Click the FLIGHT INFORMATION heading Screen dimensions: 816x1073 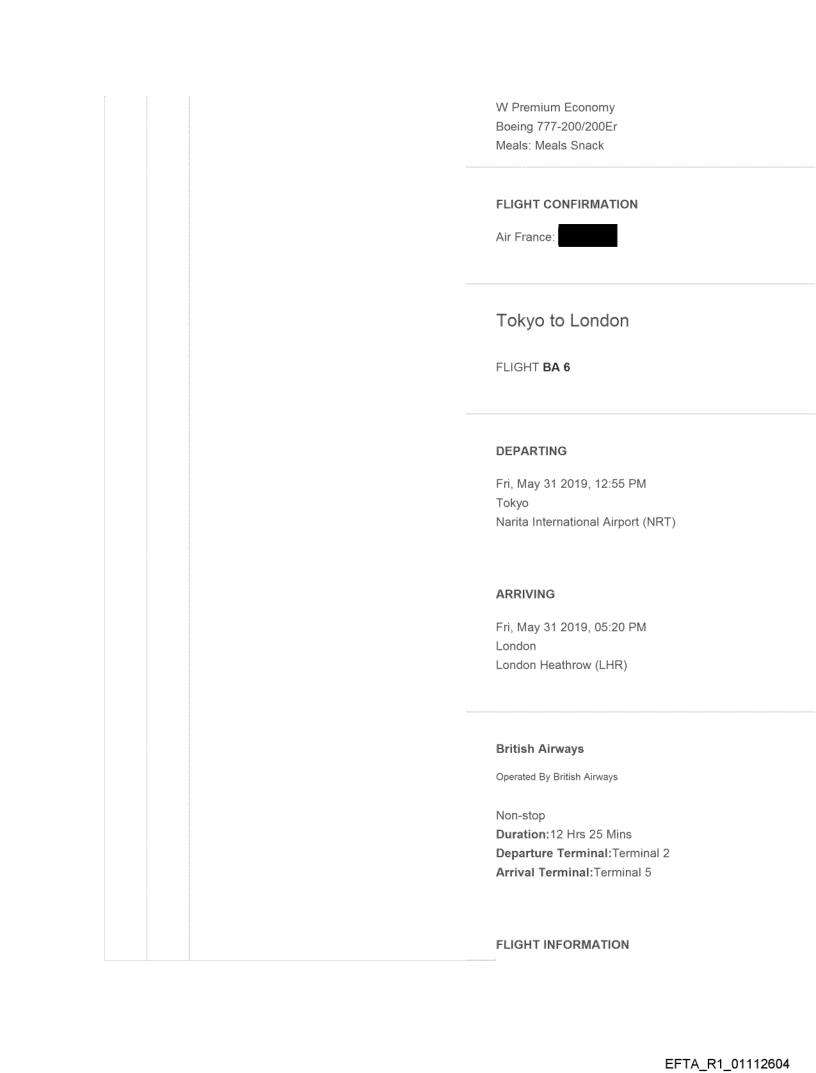(562, 944)
